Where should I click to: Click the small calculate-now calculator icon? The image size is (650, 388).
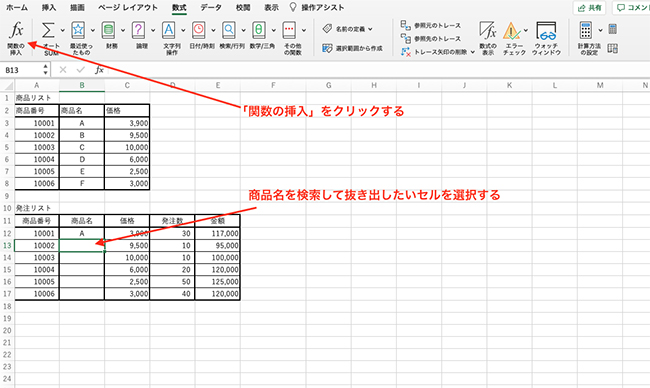pos(613,29)
